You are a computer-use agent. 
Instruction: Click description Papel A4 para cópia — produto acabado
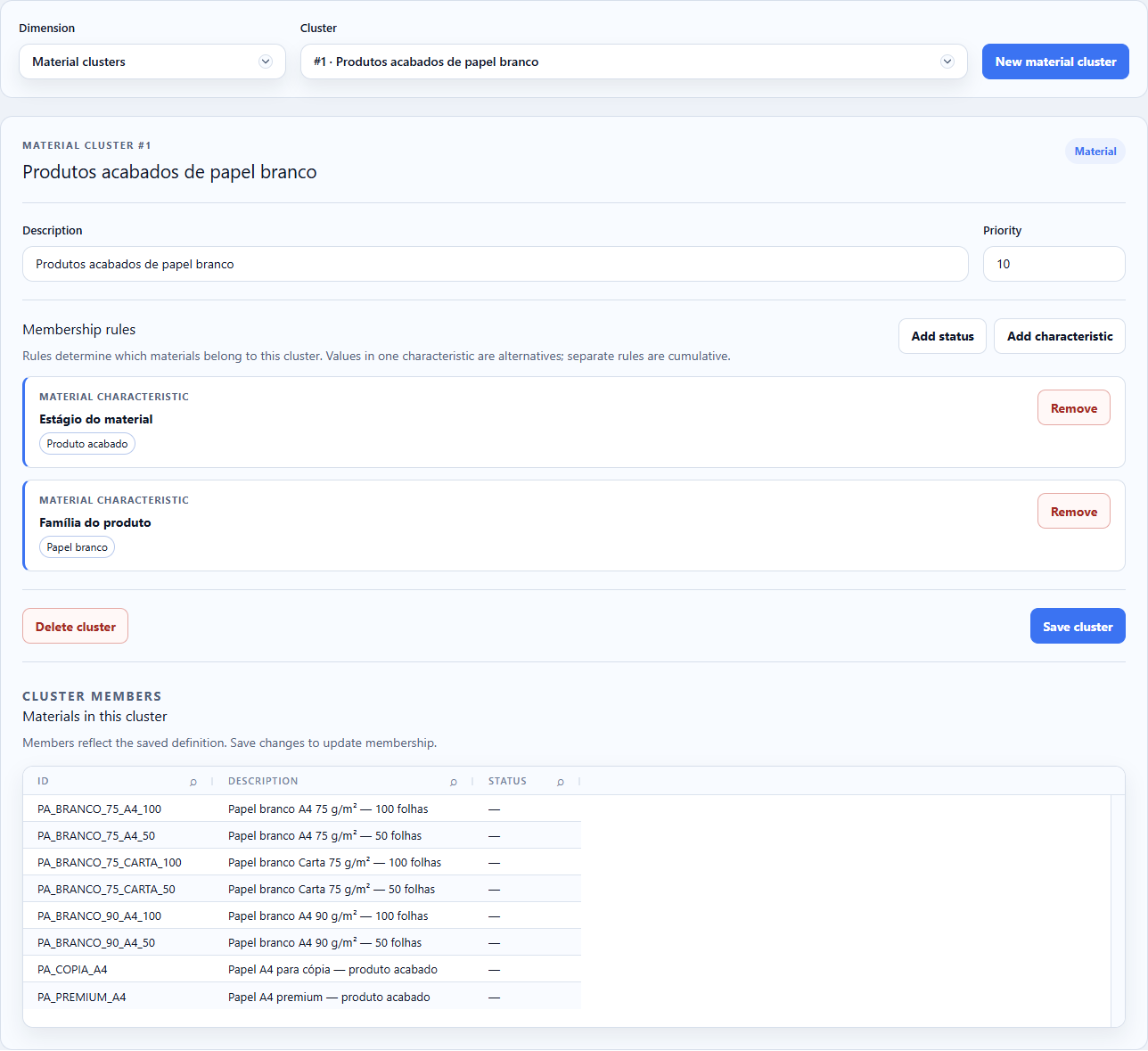[332, 969]
